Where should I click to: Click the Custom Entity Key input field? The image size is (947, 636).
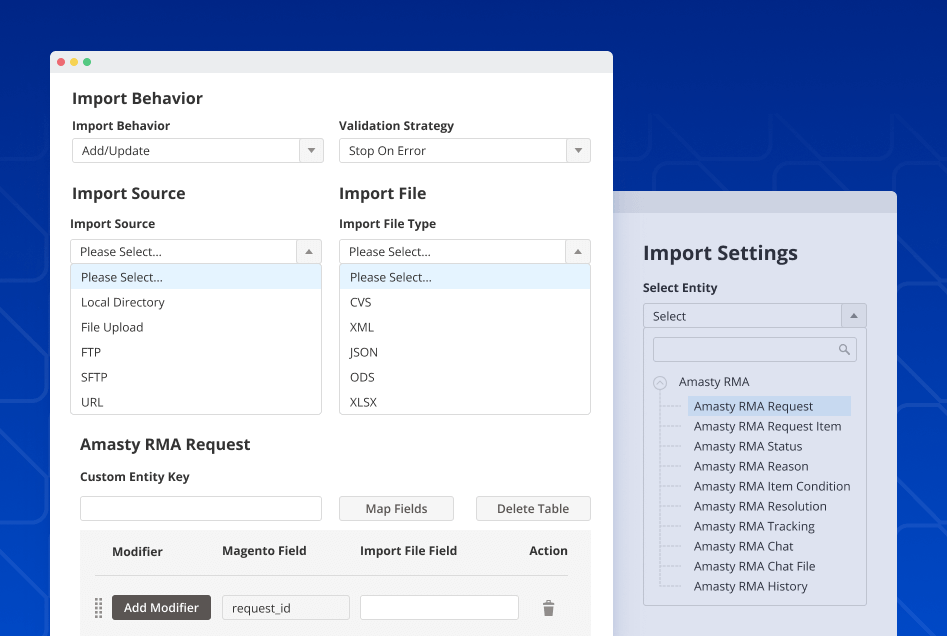200,508
